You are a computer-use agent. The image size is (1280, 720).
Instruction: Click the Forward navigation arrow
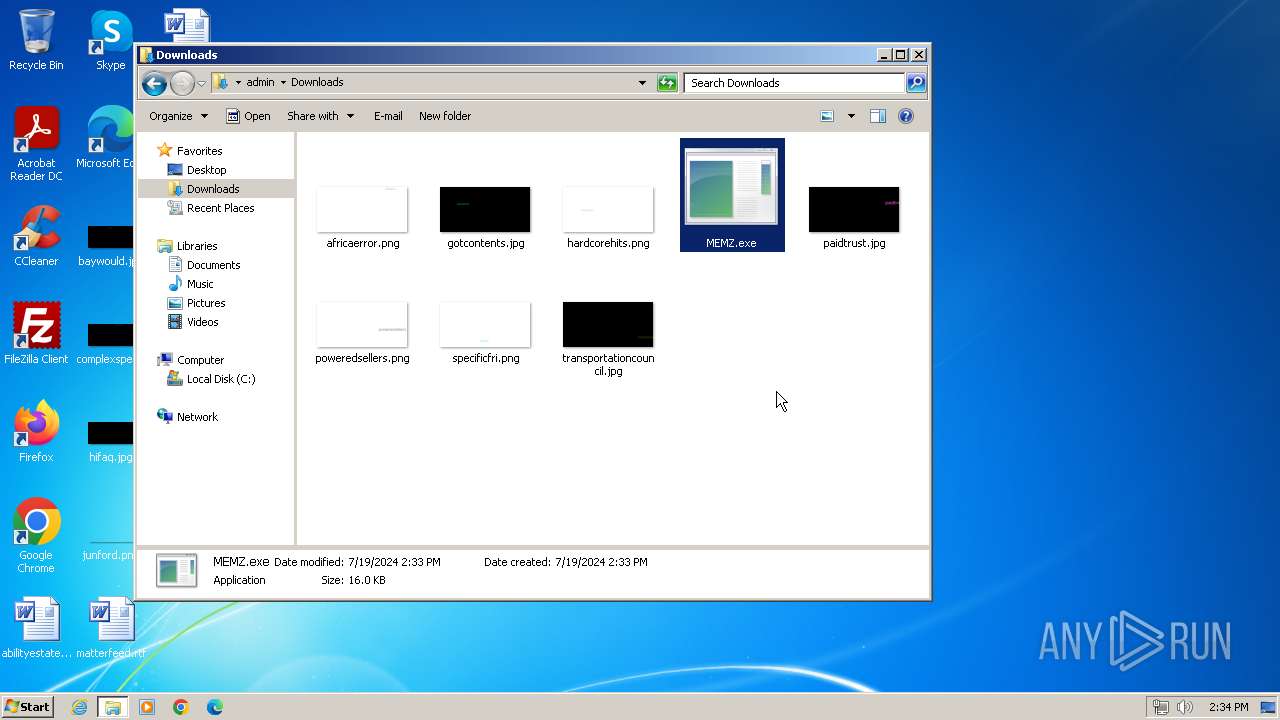182,83
